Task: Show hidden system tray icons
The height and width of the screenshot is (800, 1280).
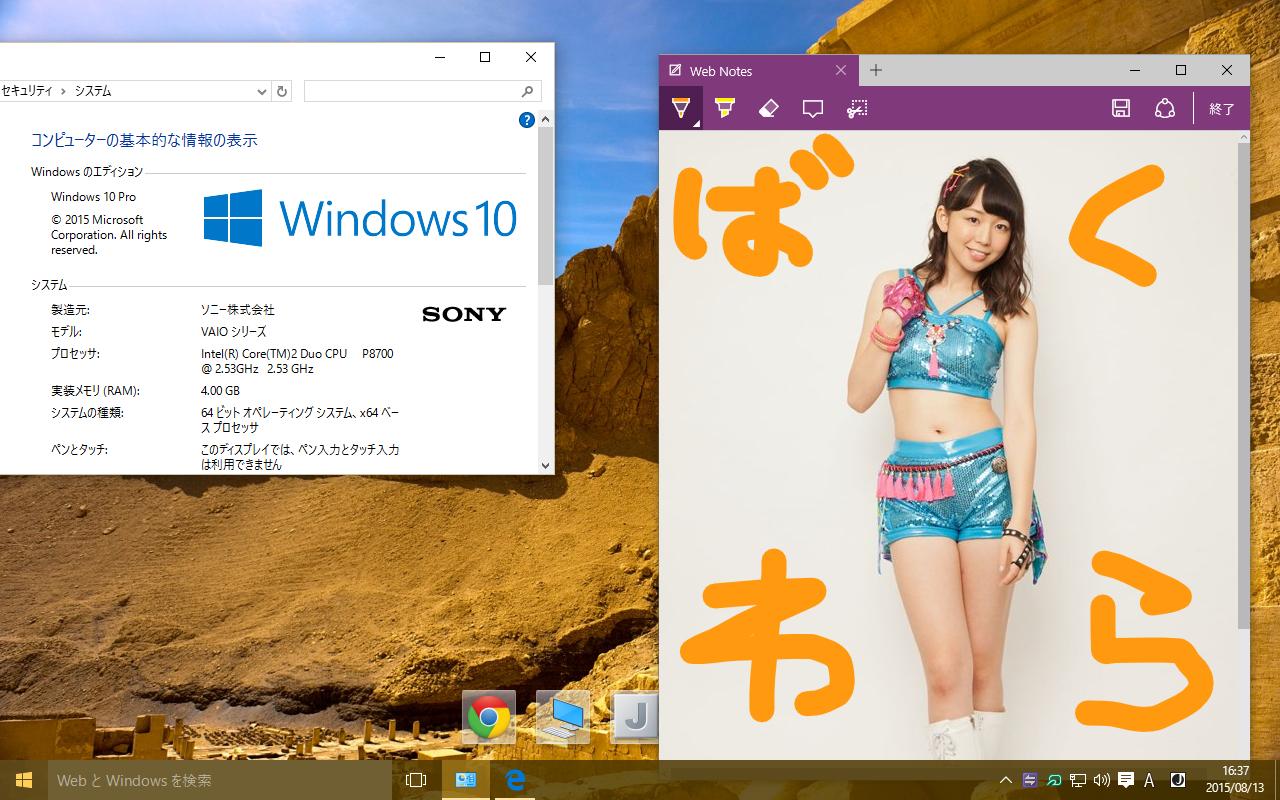Action: point(1006,780)
